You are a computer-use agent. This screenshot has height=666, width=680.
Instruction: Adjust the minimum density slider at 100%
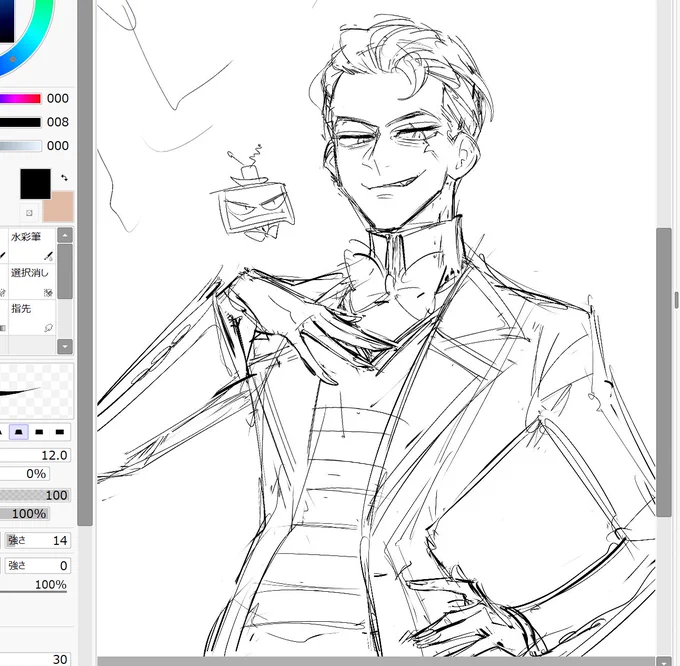tap(25, 514)
